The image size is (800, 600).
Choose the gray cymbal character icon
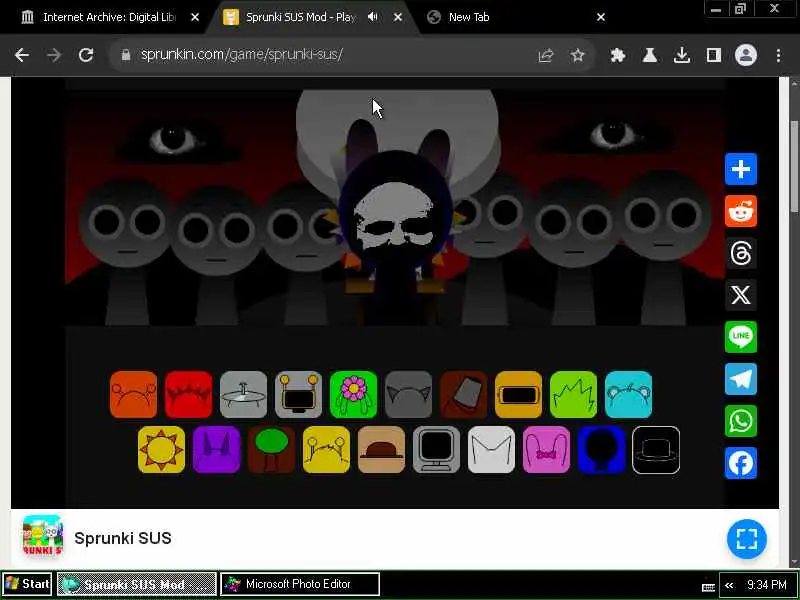click(243, 394)
